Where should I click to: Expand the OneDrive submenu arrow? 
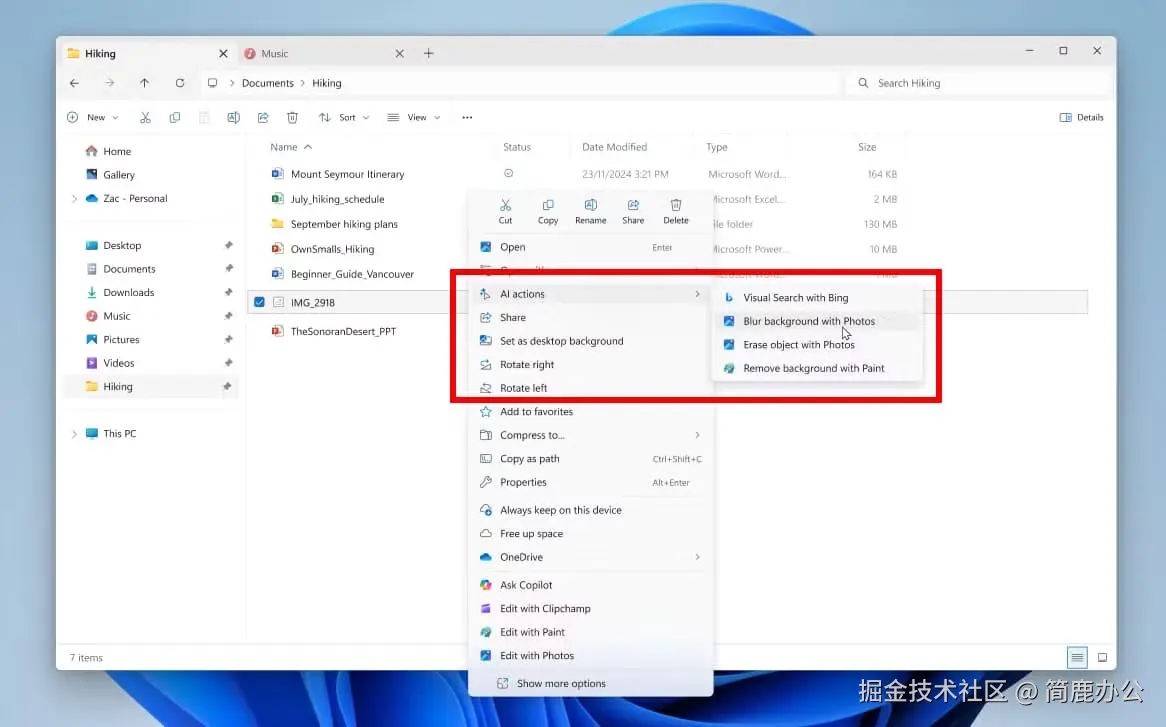point(698,558)
